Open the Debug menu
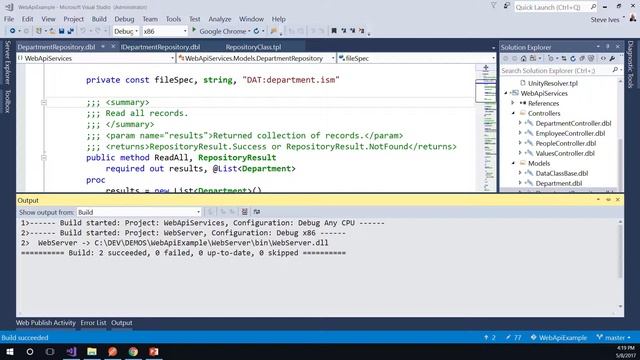 [124, 19]
